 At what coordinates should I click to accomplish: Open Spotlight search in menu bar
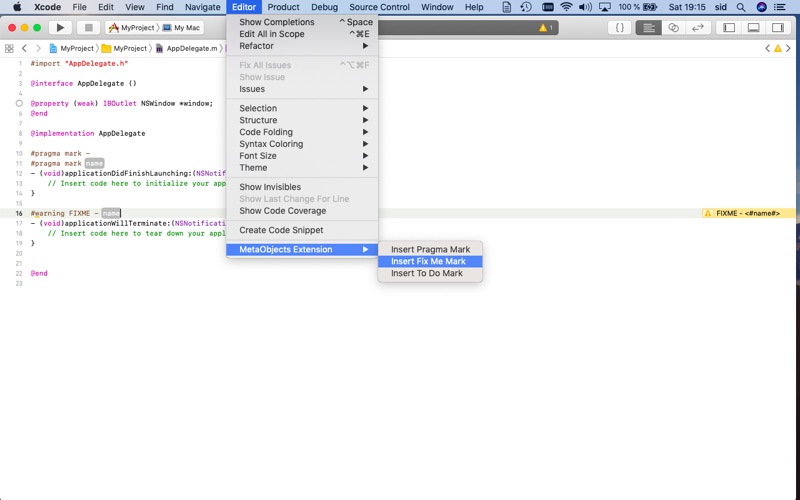(741, 7)
